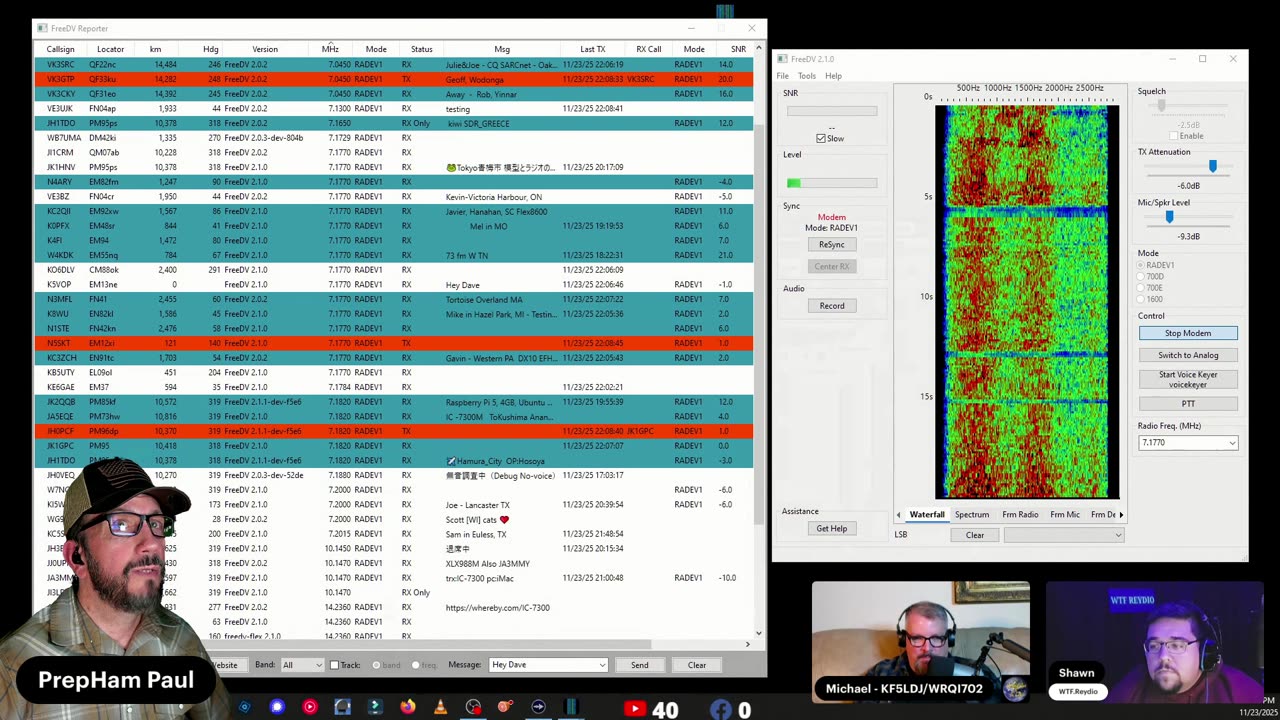Sort by the SNR column header

coord(738,49)
